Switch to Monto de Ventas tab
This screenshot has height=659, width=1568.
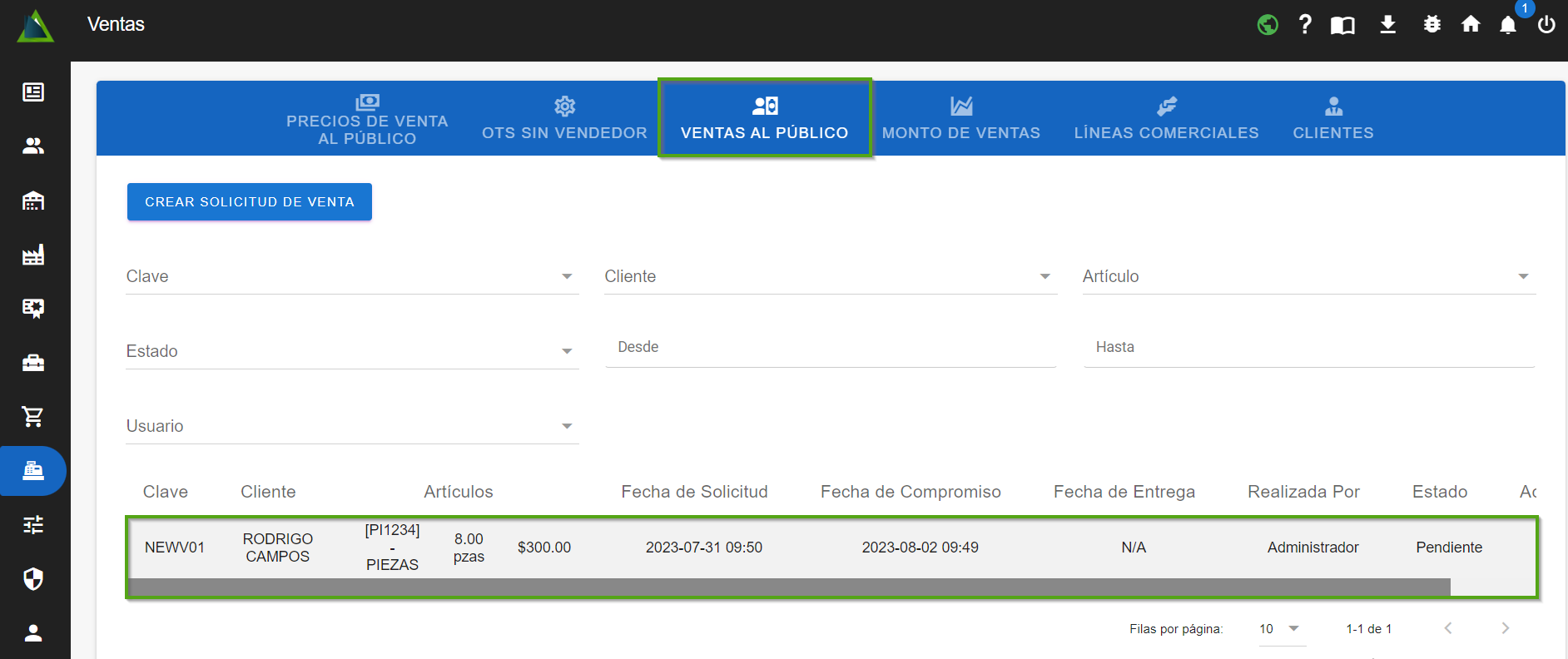[960, 118]
